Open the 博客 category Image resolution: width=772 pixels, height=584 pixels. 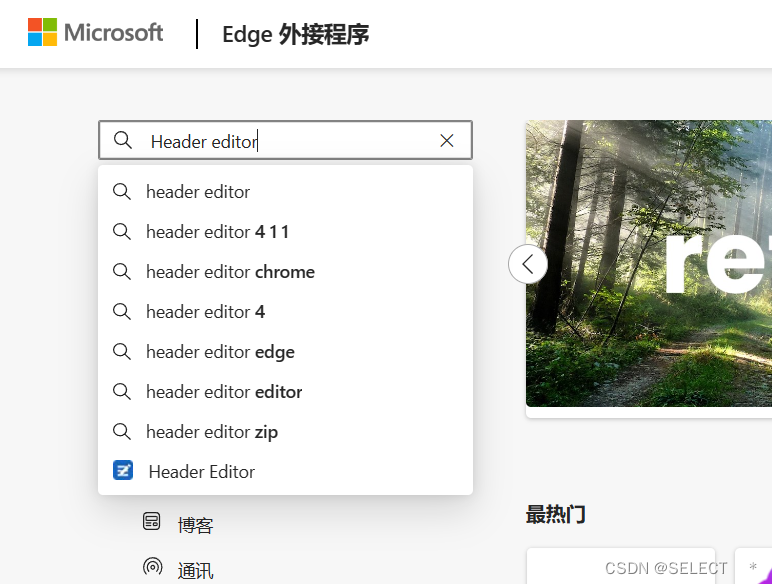[x=195, y=525]
